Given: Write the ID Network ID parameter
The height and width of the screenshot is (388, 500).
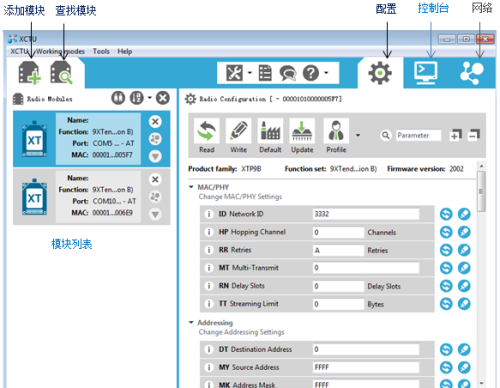Looking at the screenshot, I should [x=464, y=214].
